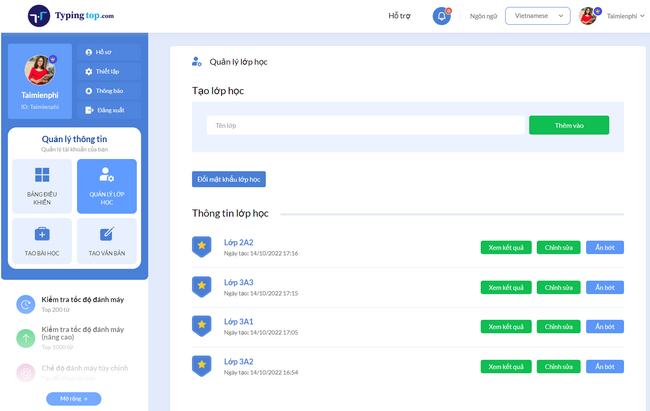
Task: Click the Typingtop.com logo
Action: [72, 16]
